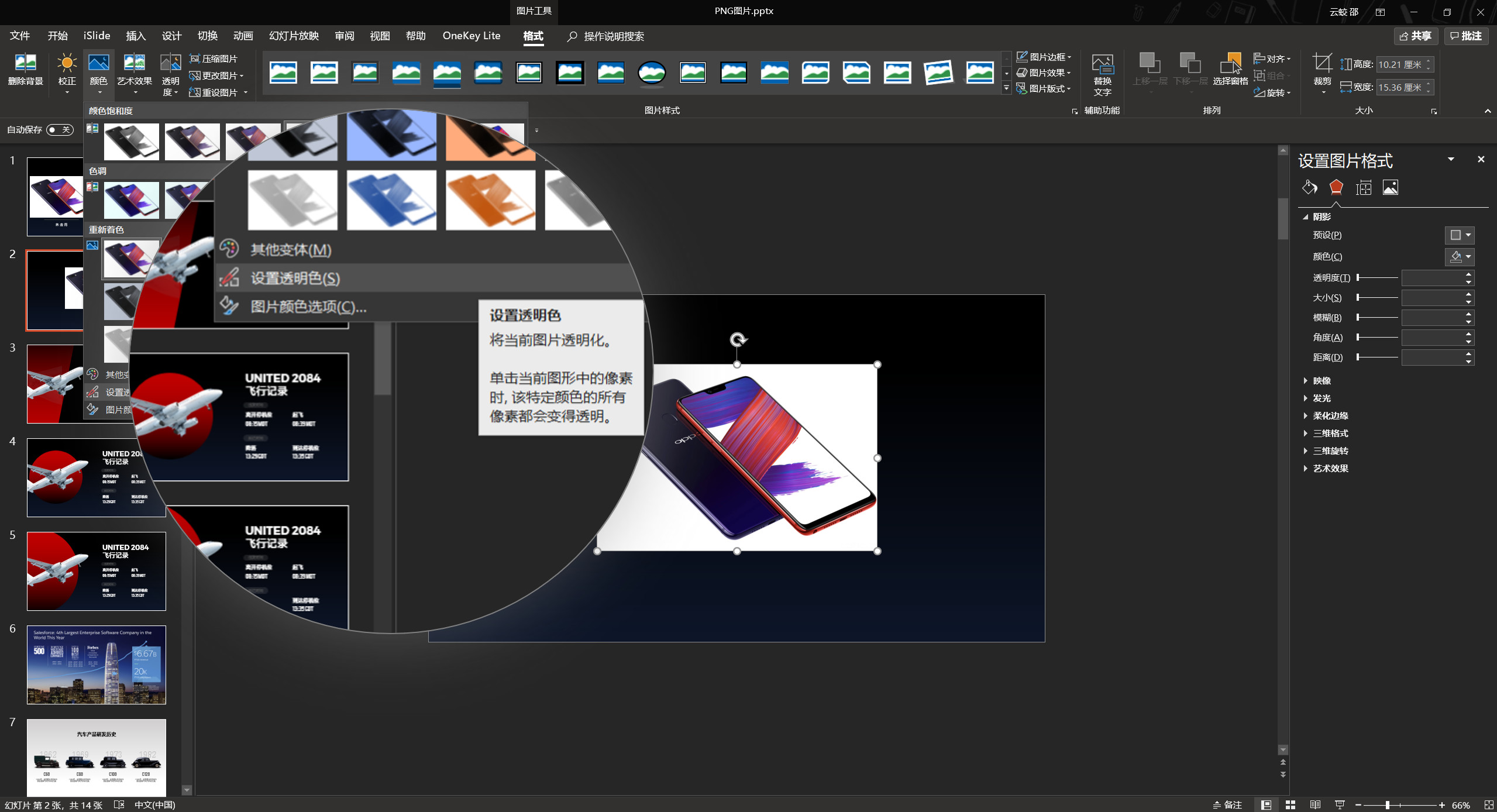Switch to Size & Properties pane icon
The width and height of the screenshot is (1497, 812).
click(1364, 187)
